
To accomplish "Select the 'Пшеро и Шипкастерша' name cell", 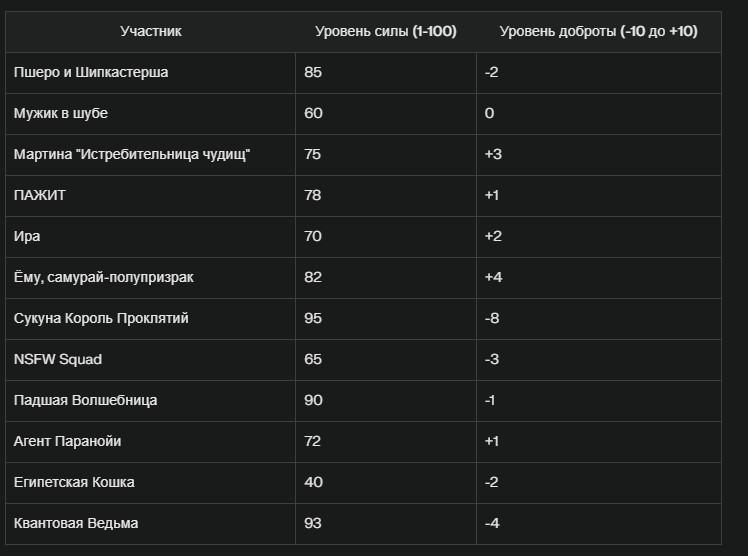I will (x=150, y=72).
